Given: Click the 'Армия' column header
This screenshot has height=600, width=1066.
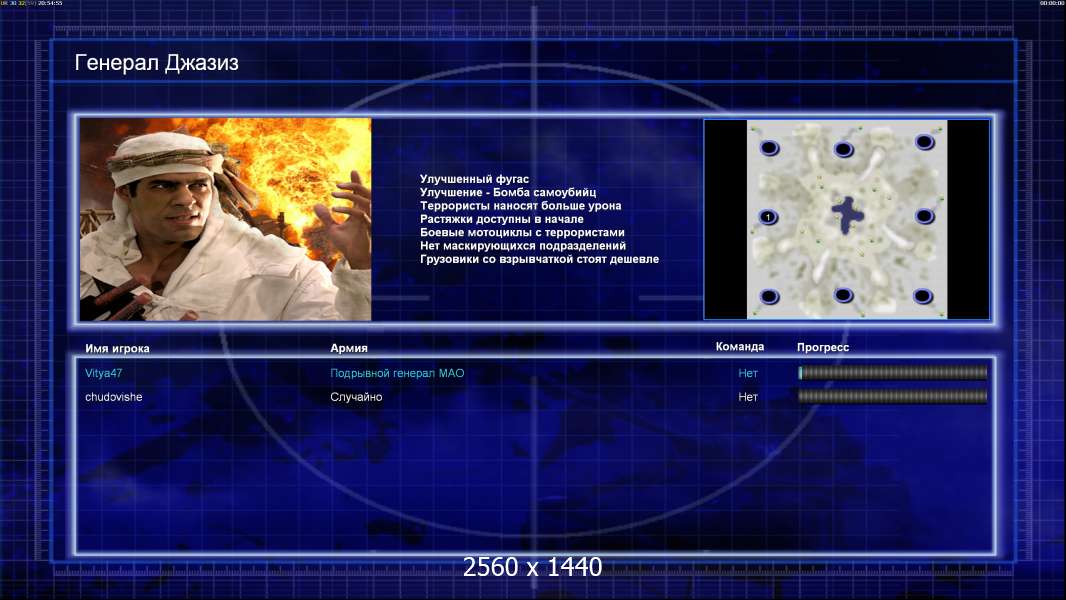Looking at the screenshot, I should [x=349, y=348].
